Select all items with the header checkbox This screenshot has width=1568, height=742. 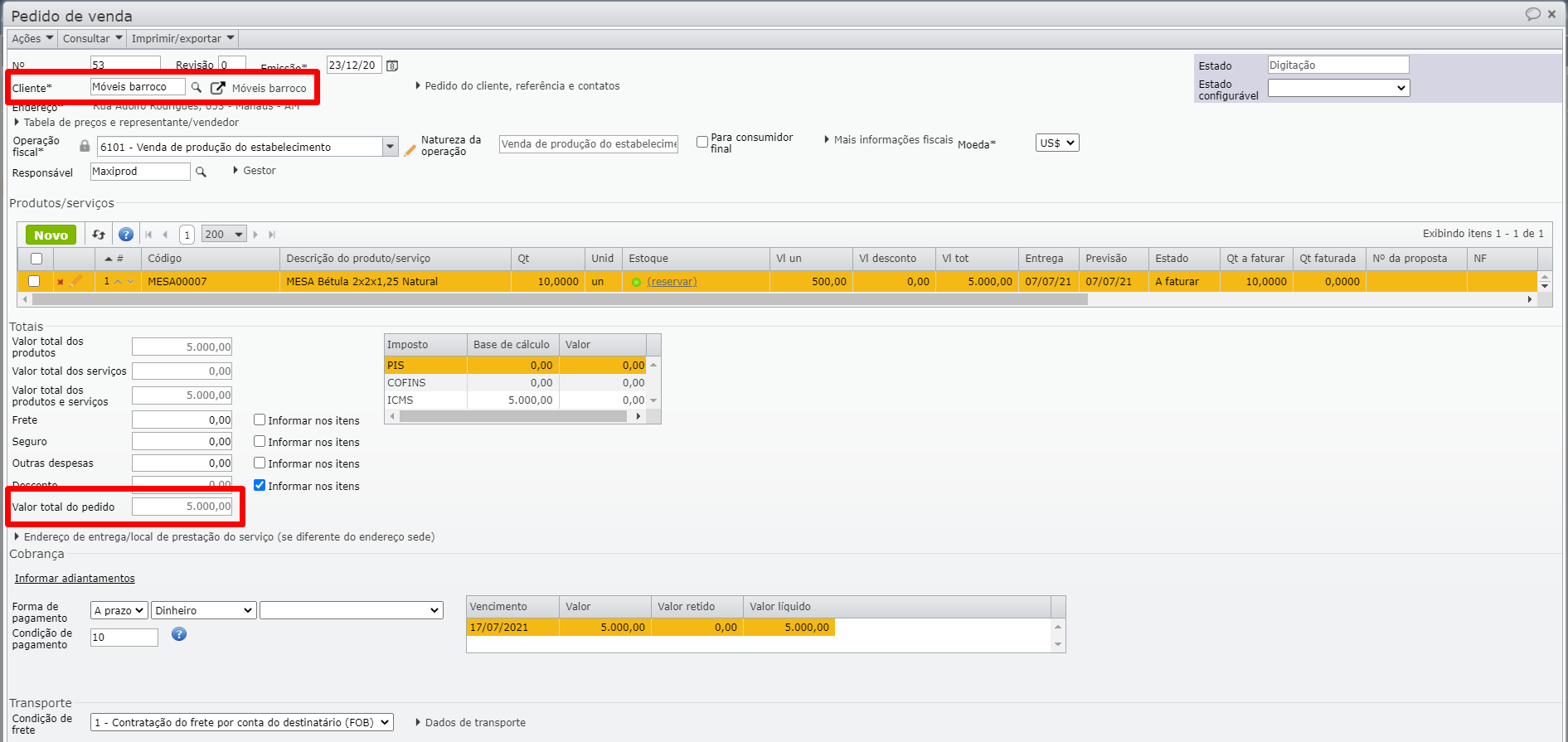pos(36,259)
